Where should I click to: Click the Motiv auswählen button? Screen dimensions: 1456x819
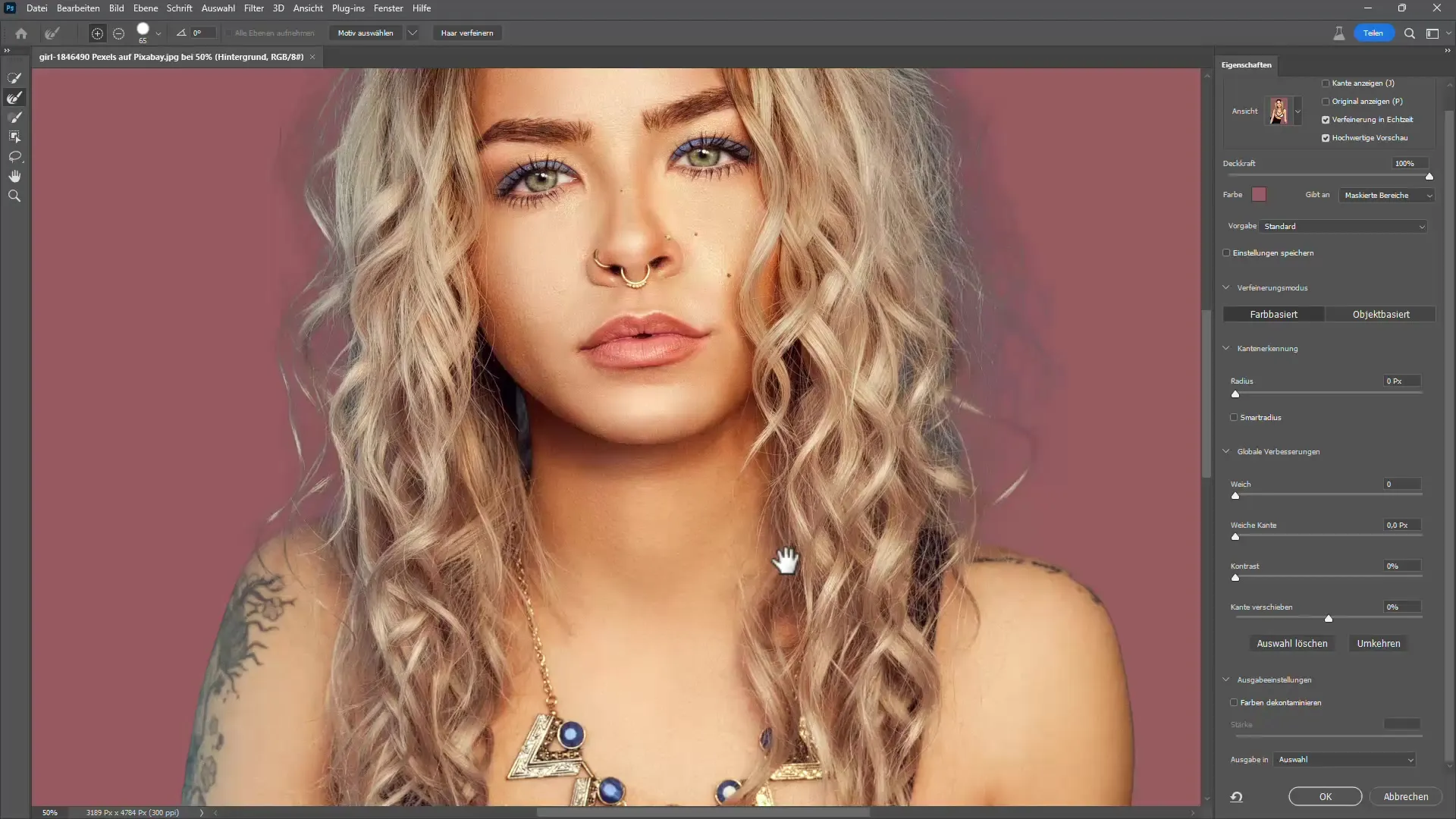click(x=366, y=33)
